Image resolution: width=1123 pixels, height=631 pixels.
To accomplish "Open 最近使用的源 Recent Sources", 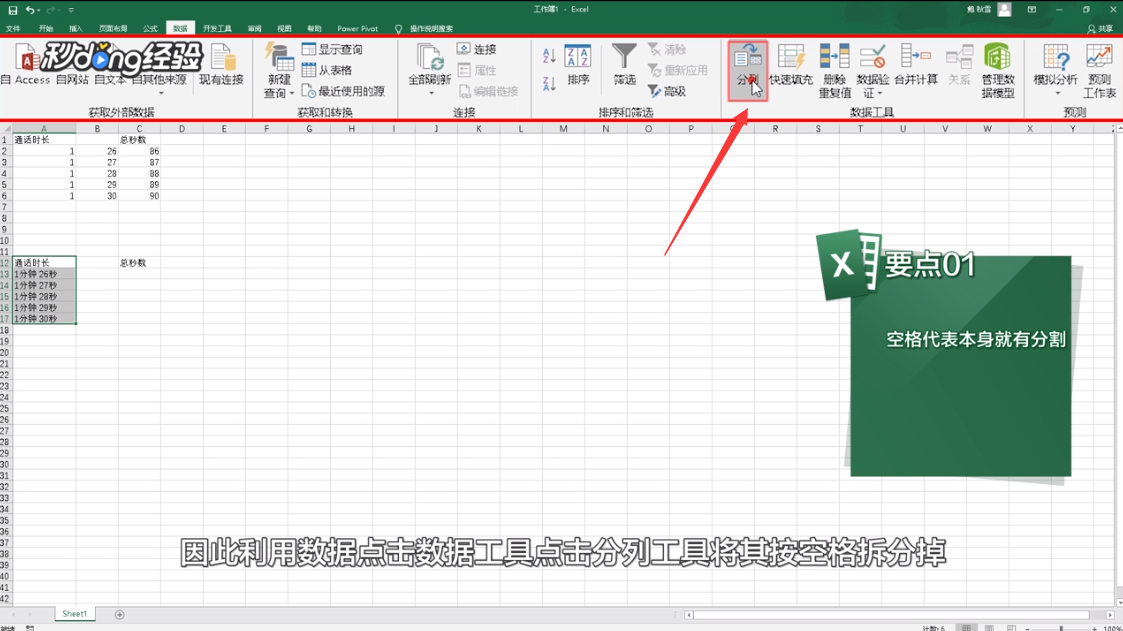I will [x=343, y=91].
